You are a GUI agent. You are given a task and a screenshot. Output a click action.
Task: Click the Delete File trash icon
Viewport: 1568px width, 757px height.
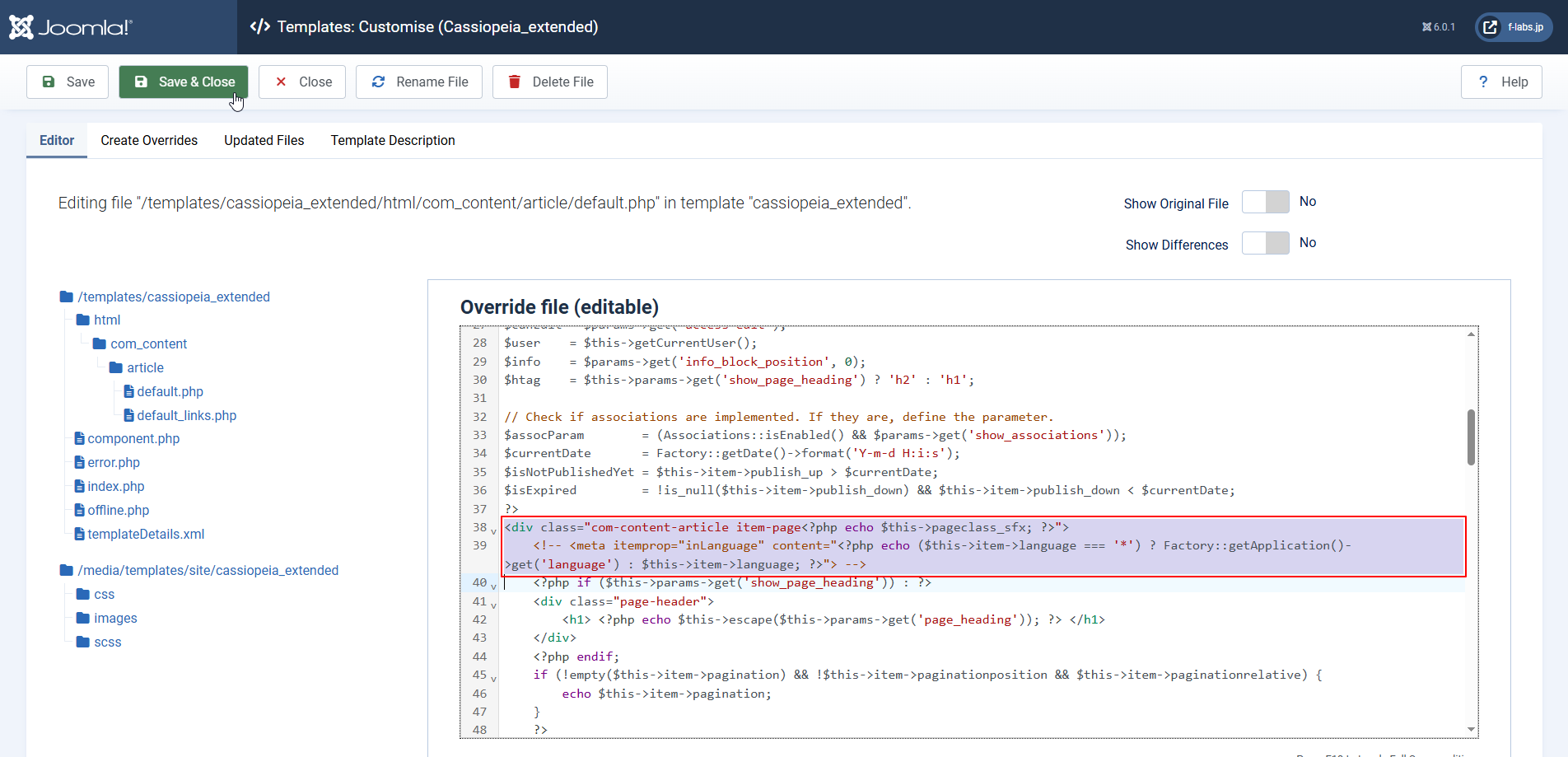(x=515, y=82)
